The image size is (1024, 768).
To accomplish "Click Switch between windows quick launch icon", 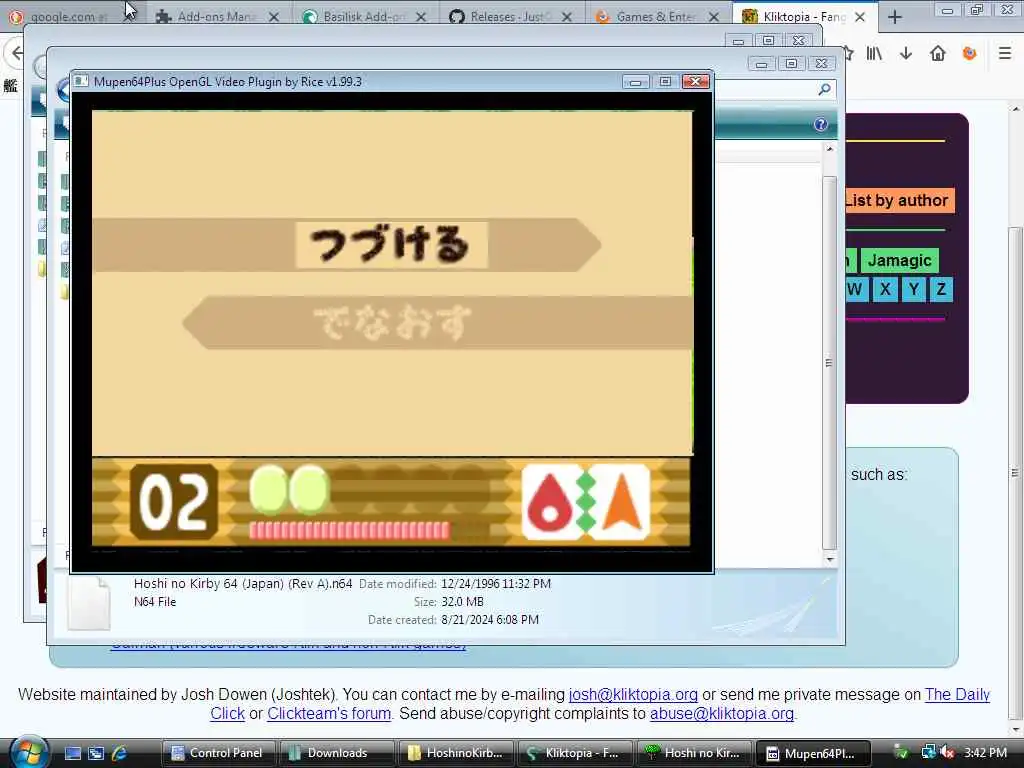I will point(96,753).
